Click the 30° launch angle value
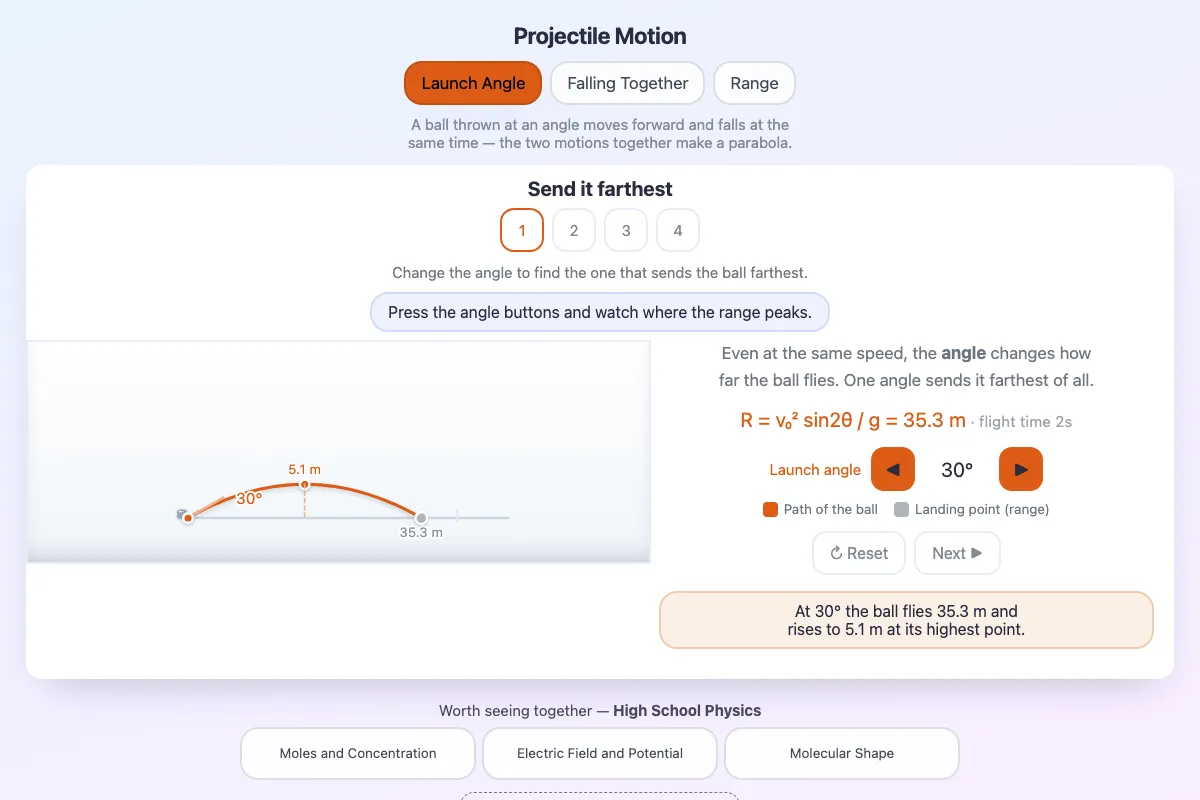The image size is (1200, 800). pos(957,470)
